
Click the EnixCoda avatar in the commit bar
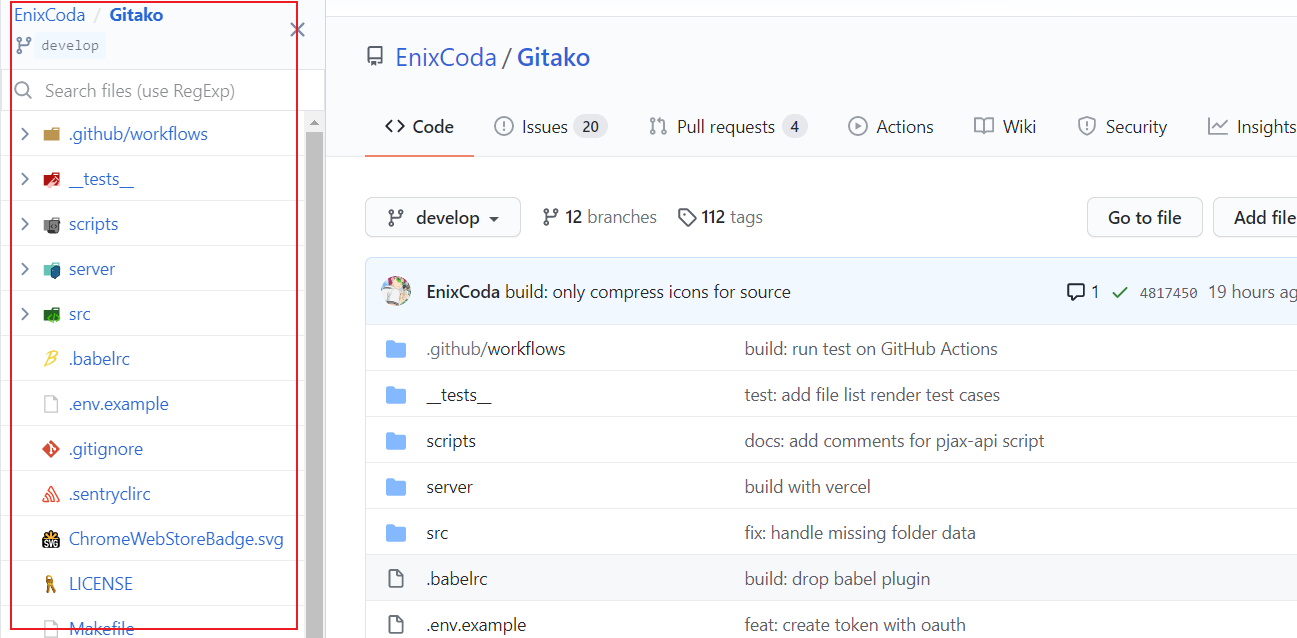point(397,291)
